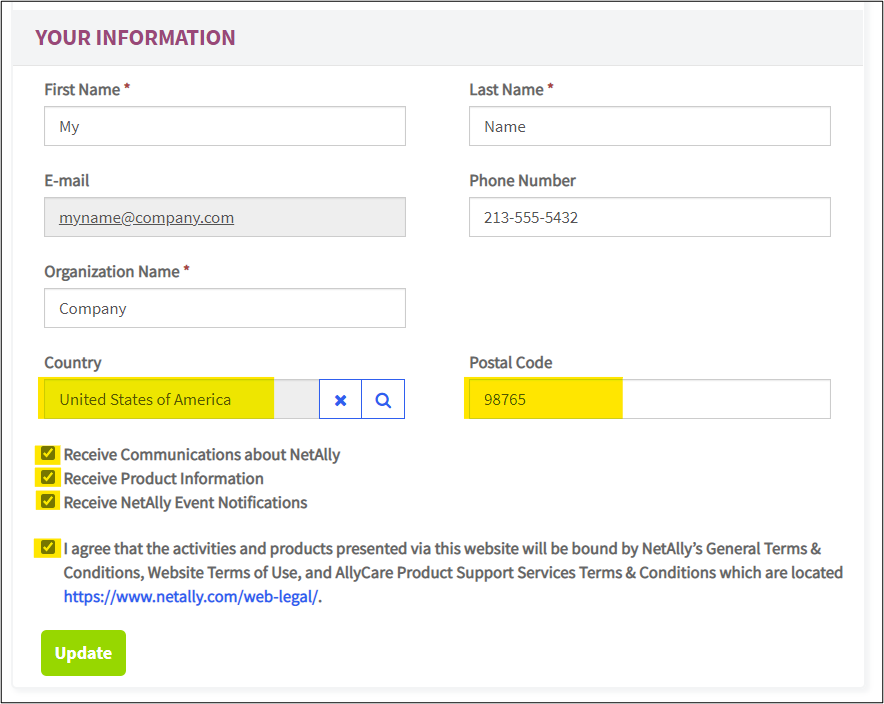This screenshot has width=884, height=704.
Task: Toggle Receive Product Information checkbox
Action: coord(48,477)
